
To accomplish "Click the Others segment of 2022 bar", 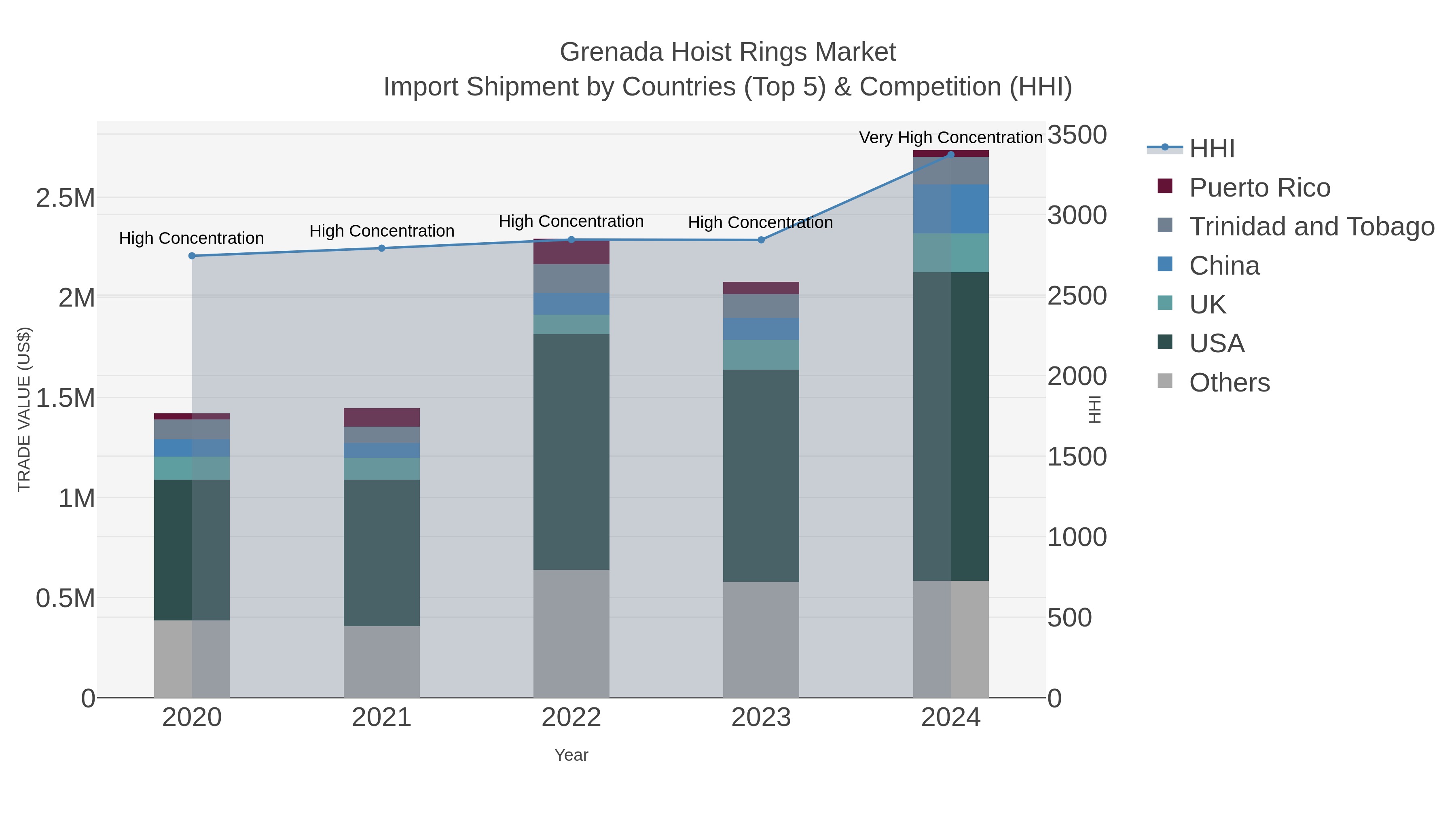I will [571, 634].
